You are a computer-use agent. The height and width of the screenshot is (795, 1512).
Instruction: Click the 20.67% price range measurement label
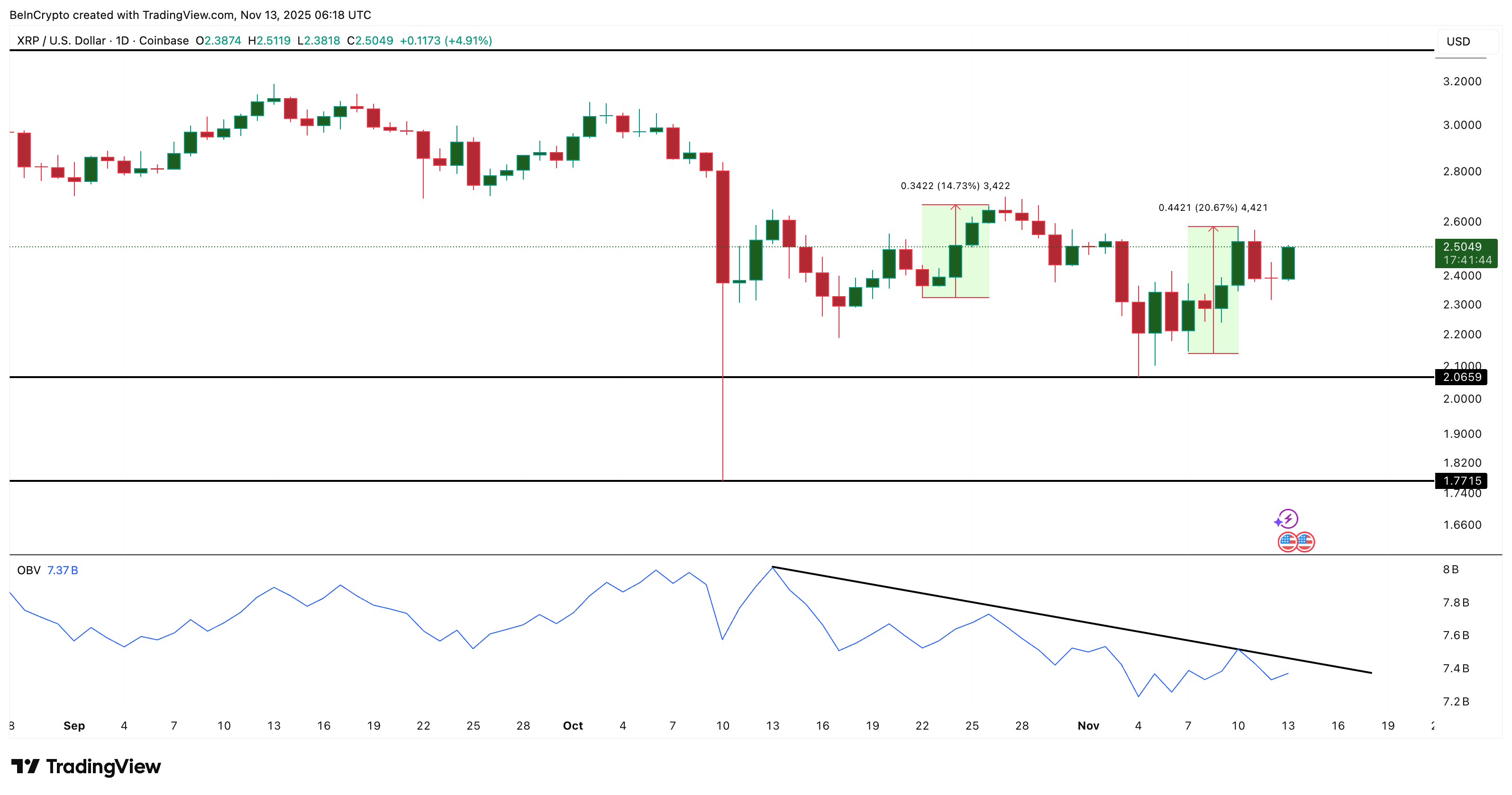pyautogui.click(x=1212, y=207)
